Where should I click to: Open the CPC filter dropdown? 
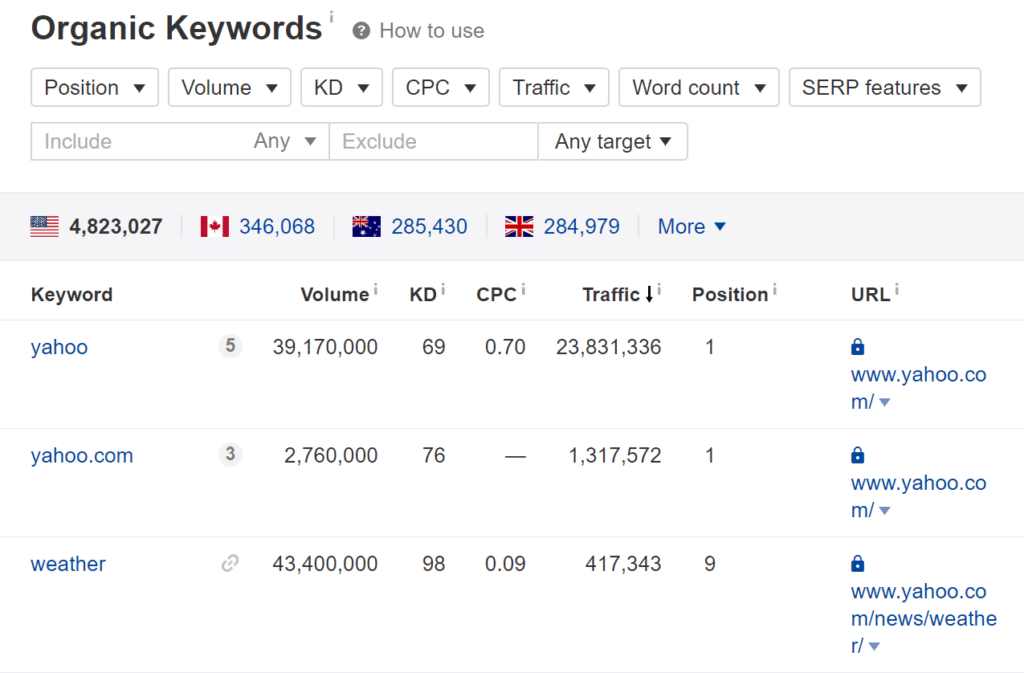[441, 87]
